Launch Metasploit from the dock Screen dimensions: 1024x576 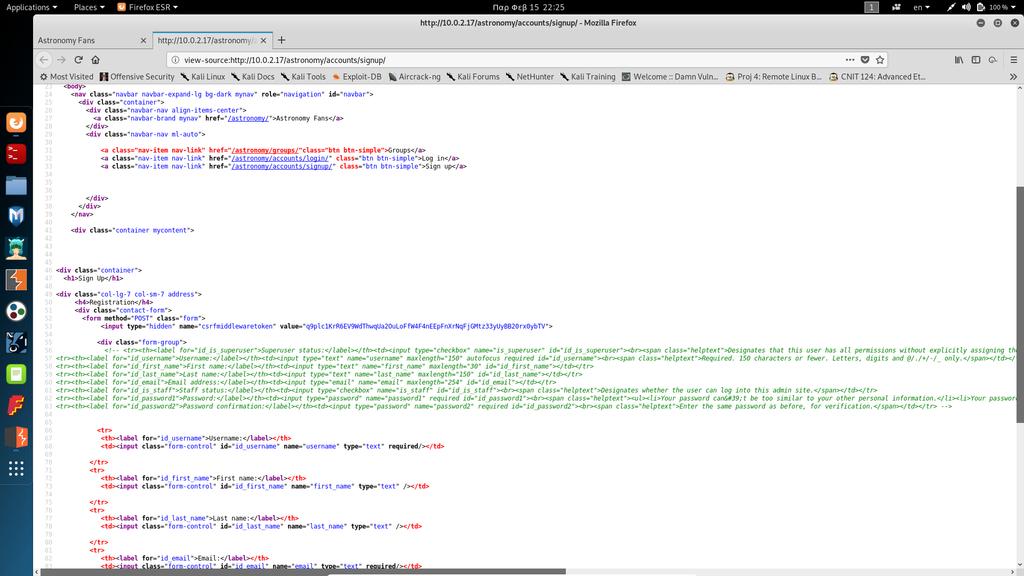pos(16,216)
